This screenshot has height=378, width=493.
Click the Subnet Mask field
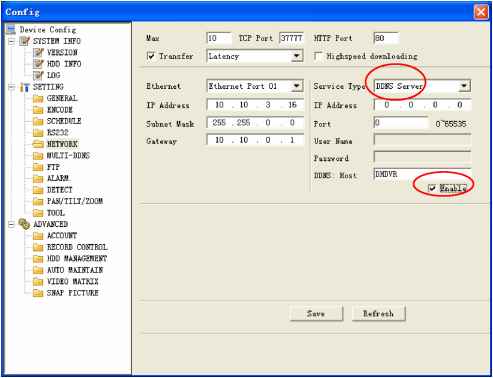(255, 123)
